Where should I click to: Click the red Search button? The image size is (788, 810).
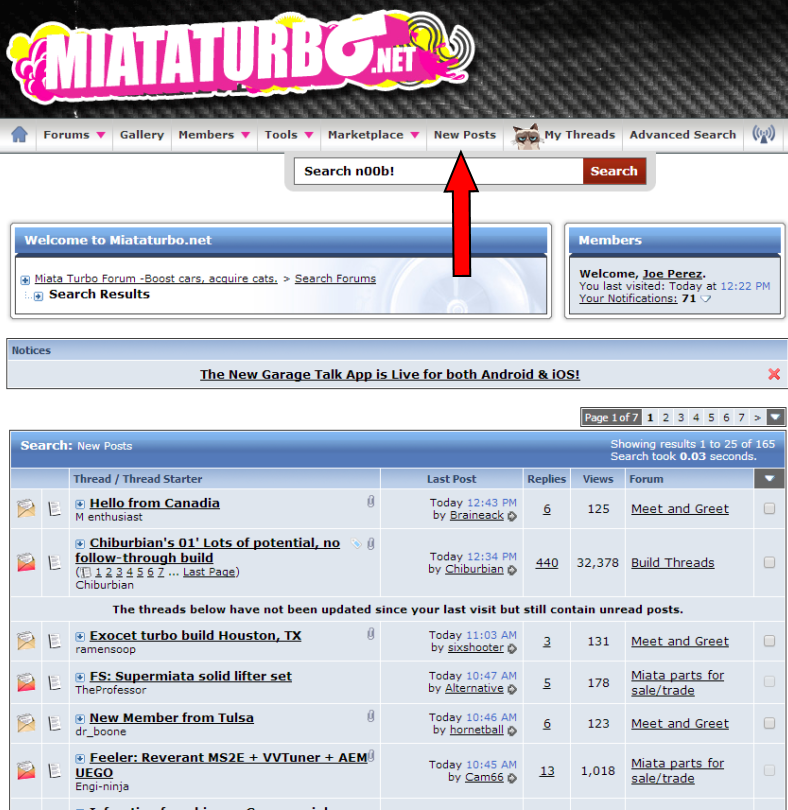pyautogui.click(x=614, y=171)
